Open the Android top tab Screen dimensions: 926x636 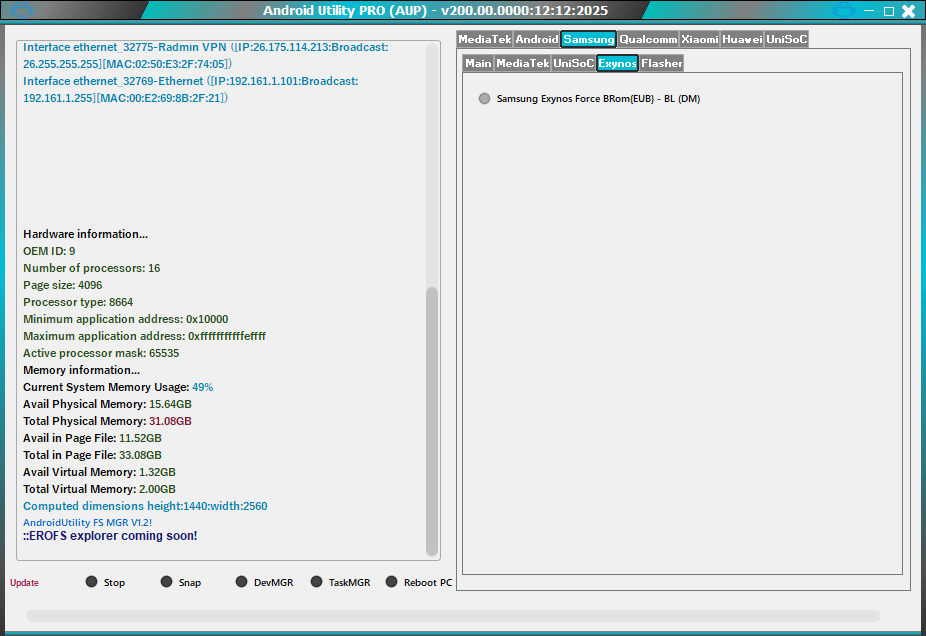coord(537,39)
